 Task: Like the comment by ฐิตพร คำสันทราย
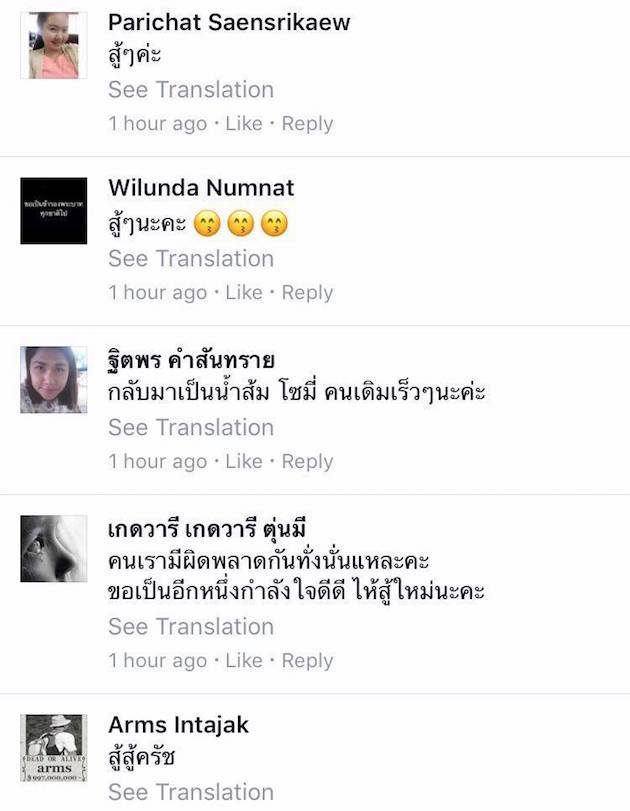point(244,461)
